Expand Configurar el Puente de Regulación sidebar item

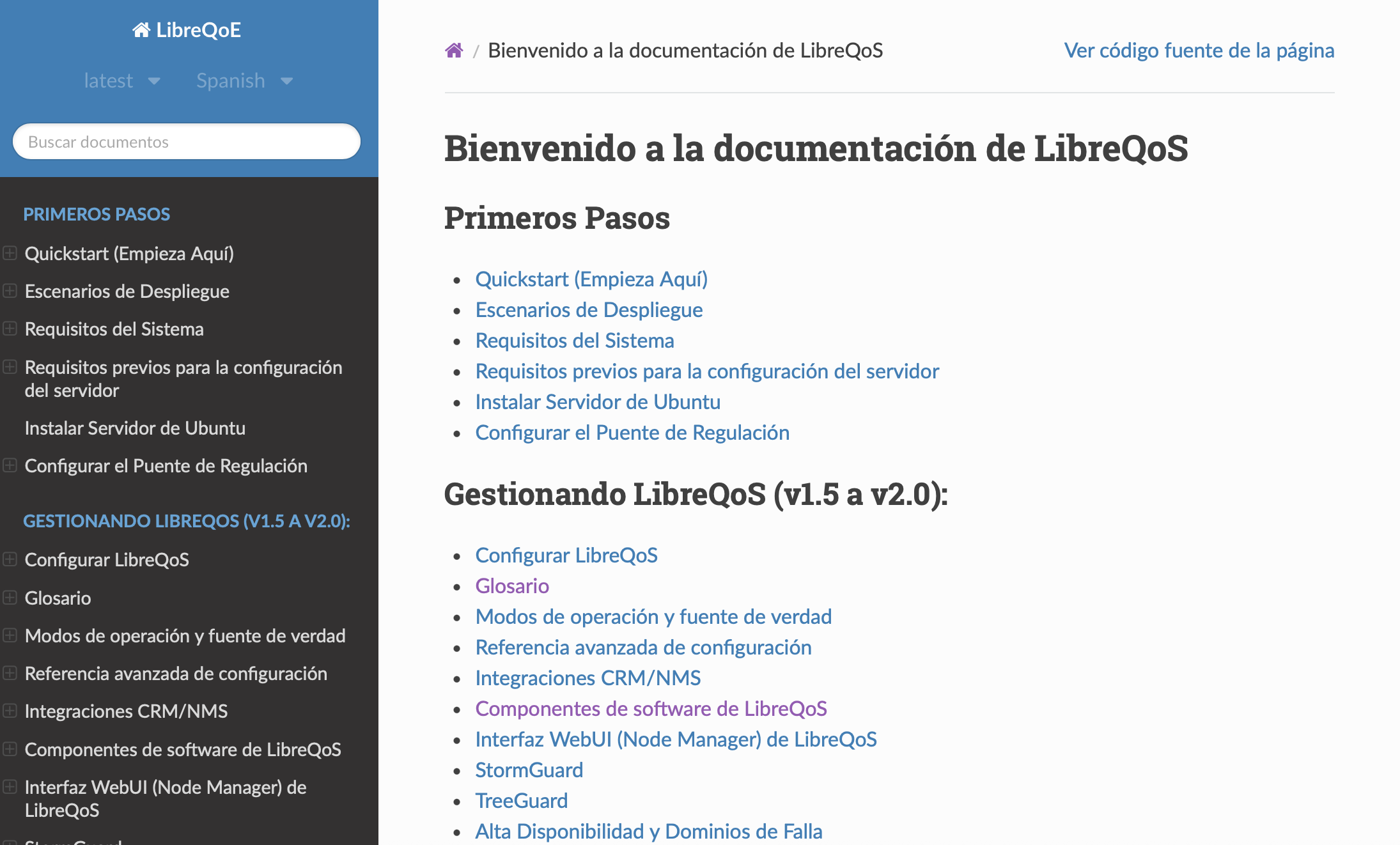coord(10,465)
